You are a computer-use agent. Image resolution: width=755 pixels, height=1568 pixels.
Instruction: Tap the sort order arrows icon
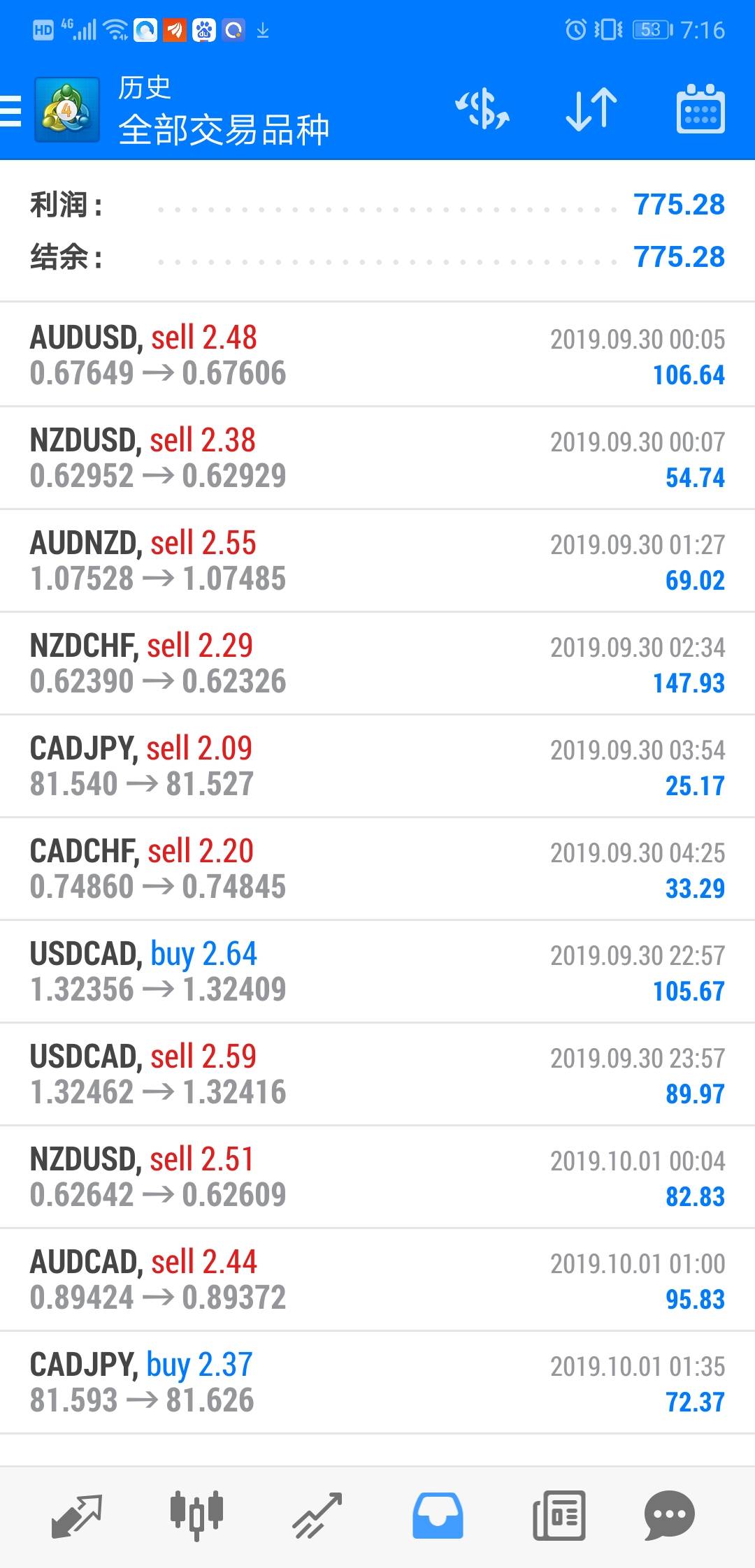point(591,110)
